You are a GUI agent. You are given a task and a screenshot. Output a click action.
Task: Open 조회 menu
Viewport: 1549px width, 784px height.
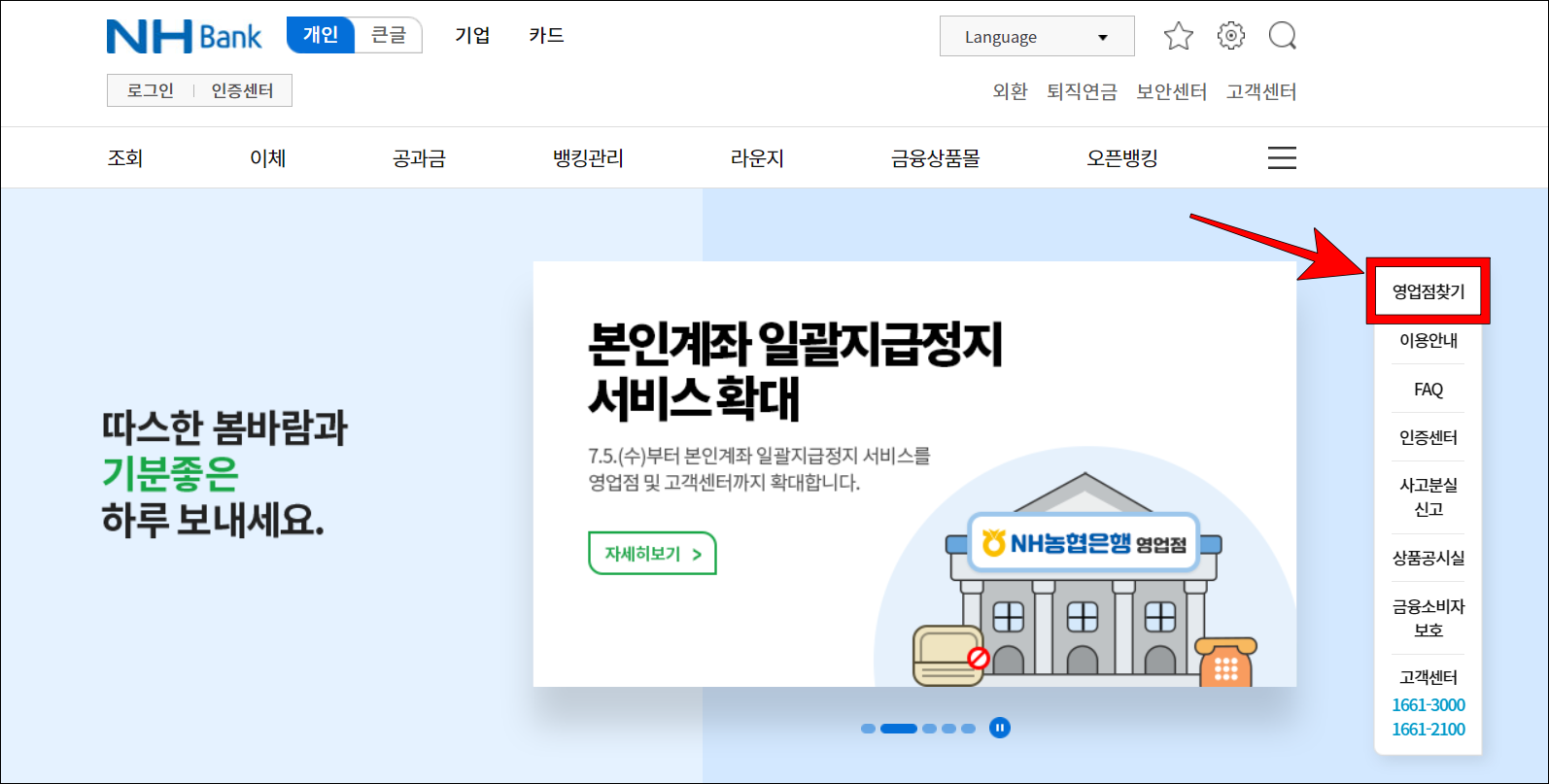coord(125,158)
